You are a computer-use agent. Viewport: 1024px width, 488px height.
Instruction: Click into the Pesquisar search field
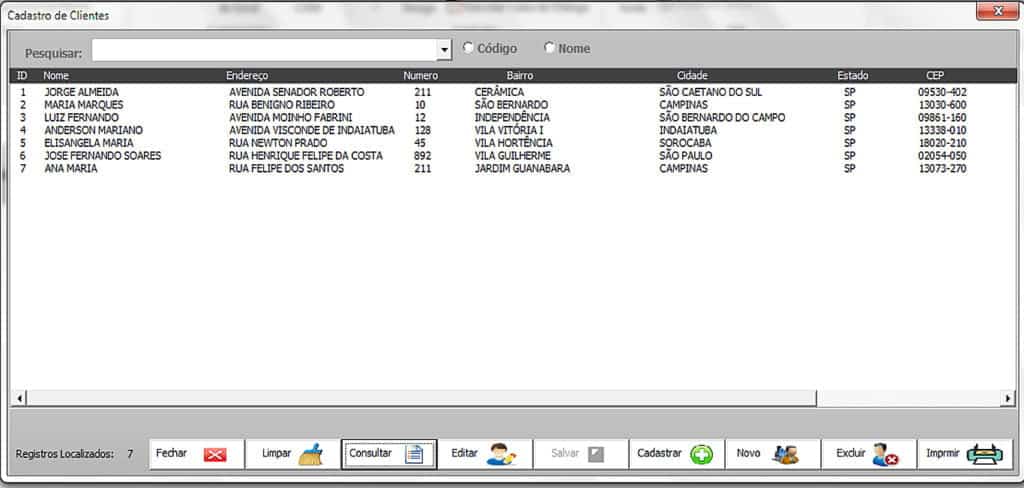point(264,50)
